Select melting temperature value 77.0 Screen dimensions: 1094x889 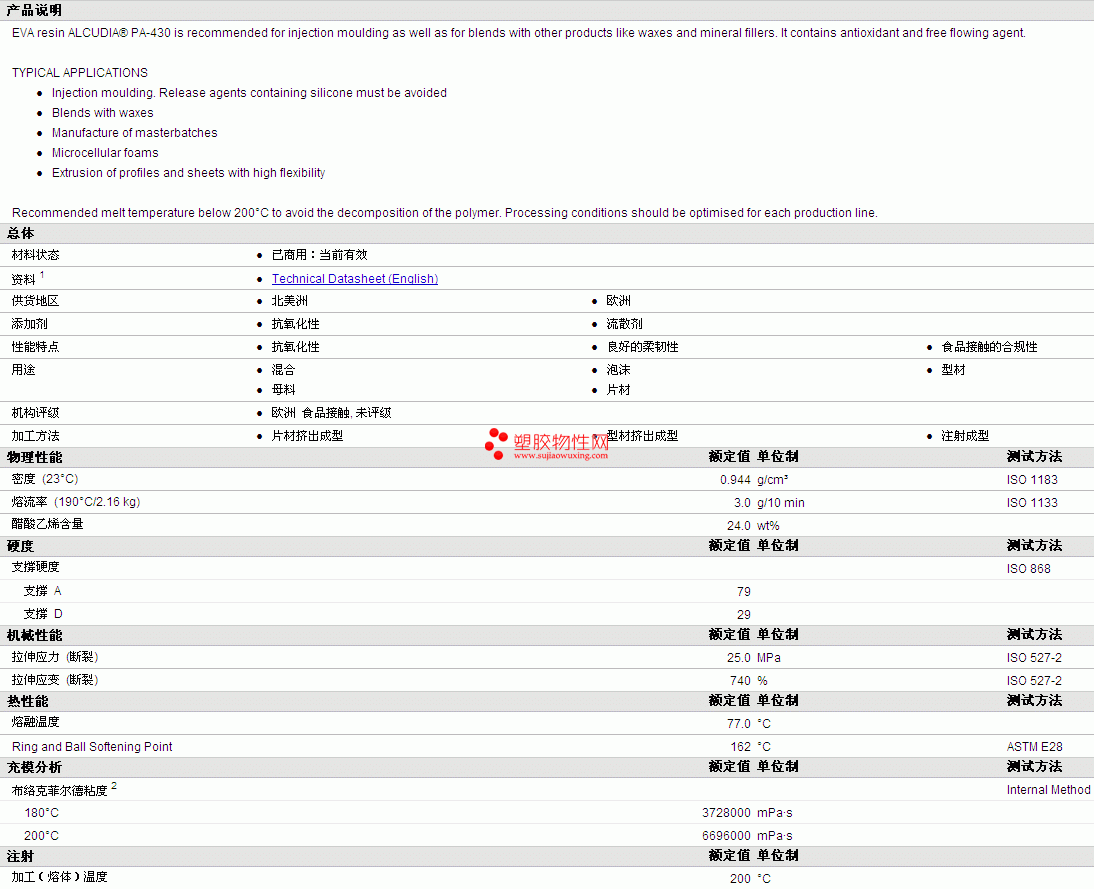[x=739, y=724]
